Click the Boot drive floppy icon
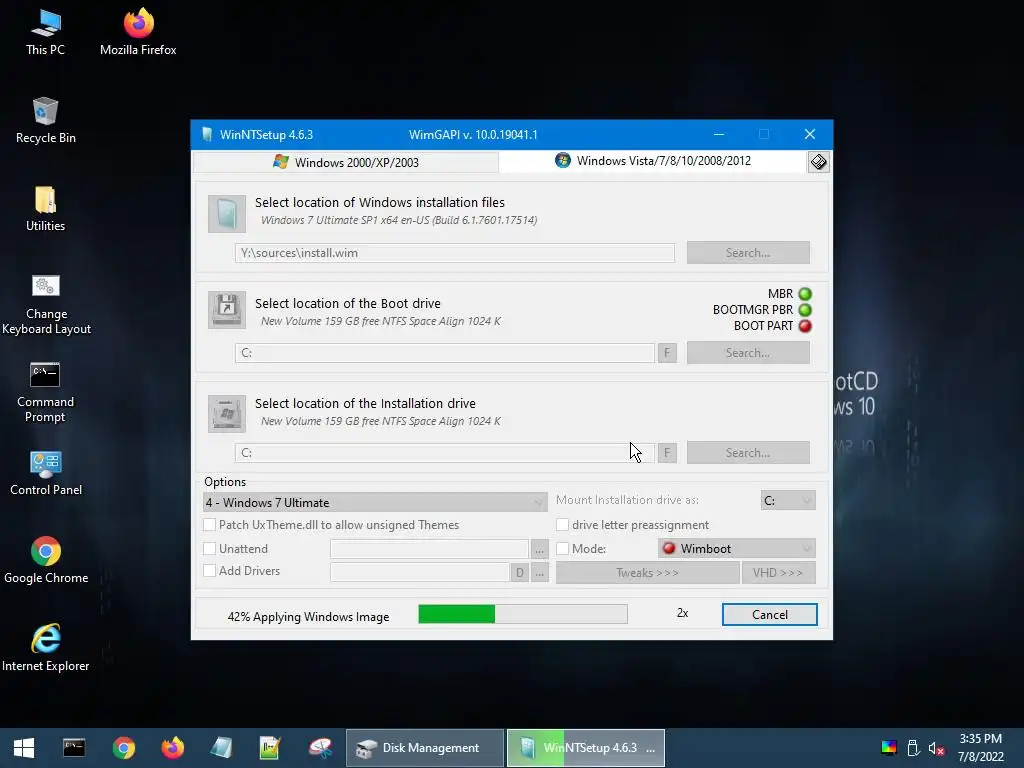The height and width of the screenshot is (768, 1024). tap(227, 310)
